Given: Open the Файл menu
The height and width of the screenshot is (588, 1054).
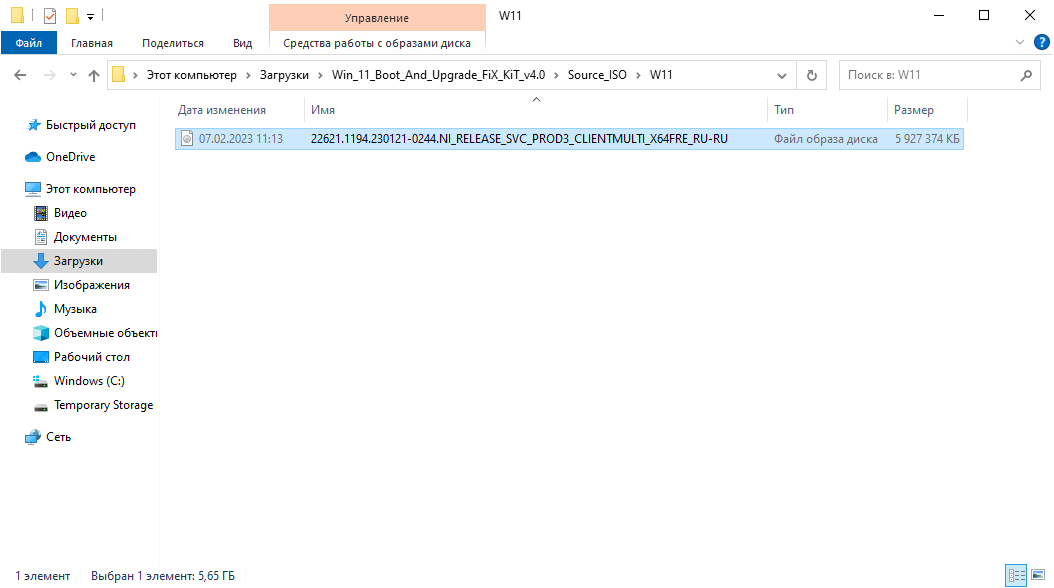Looking at the screenshot, I should (x=28, y=43).
